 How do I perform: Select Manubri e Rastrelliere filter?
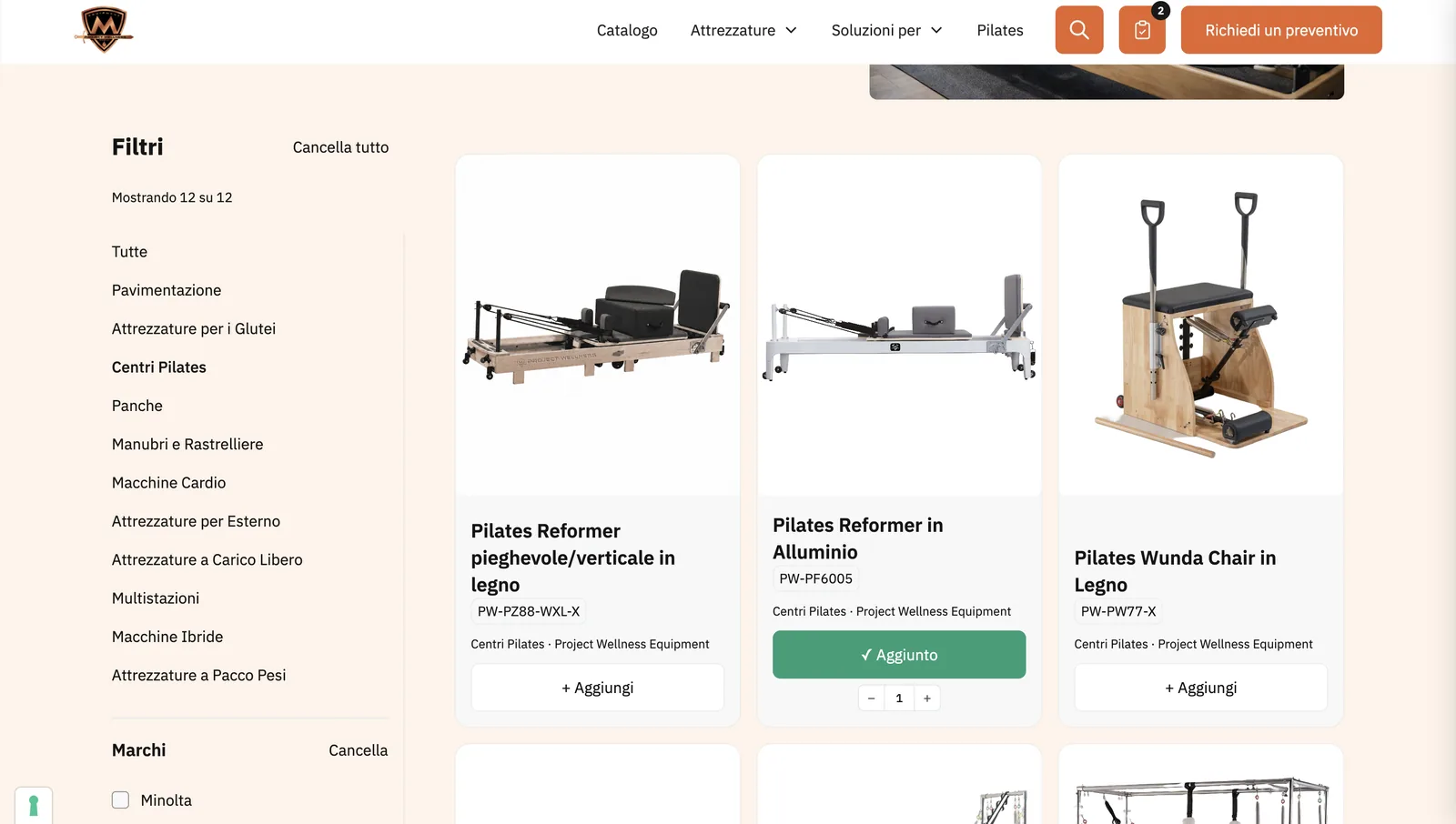tap(187, 444)
